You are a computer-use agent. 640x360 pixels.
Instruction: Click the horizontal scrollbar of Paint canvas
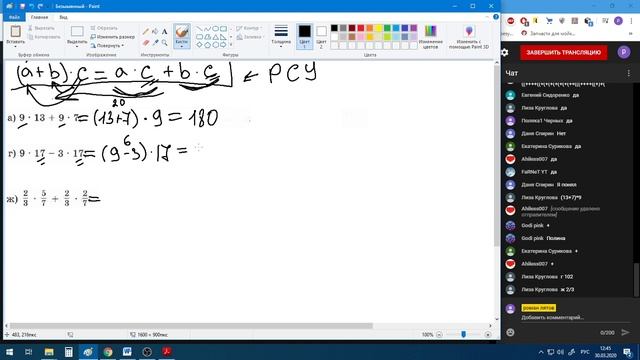(x=191, y=326)
